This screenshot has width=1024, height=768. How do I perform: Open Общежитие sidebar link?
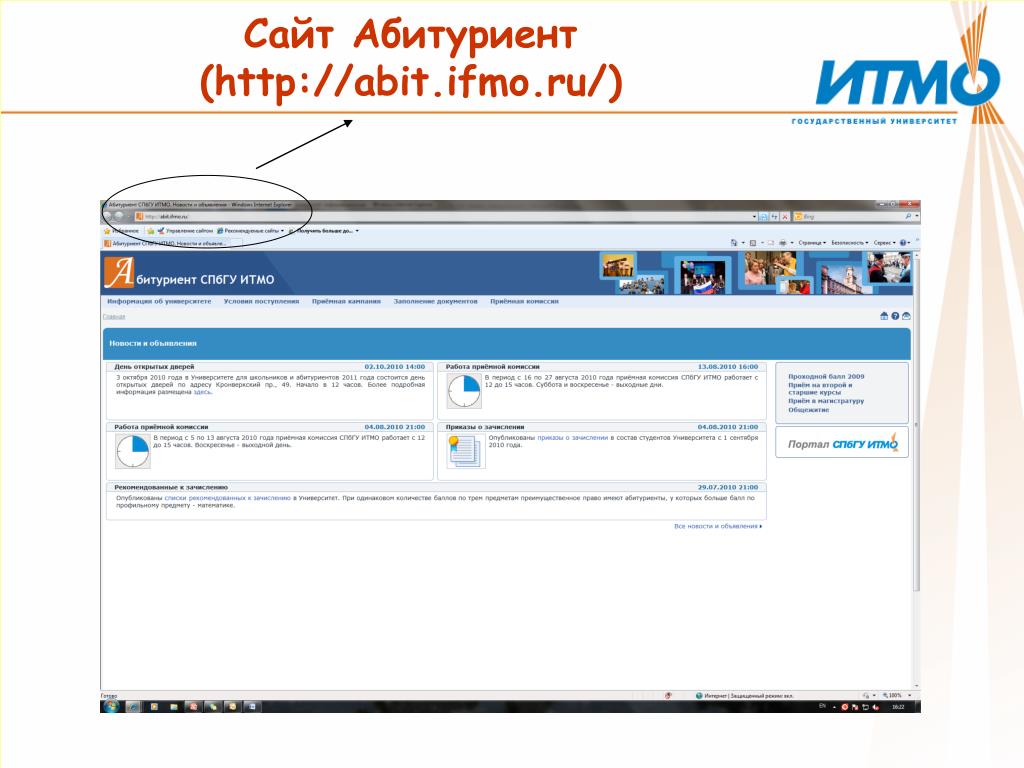808,410
